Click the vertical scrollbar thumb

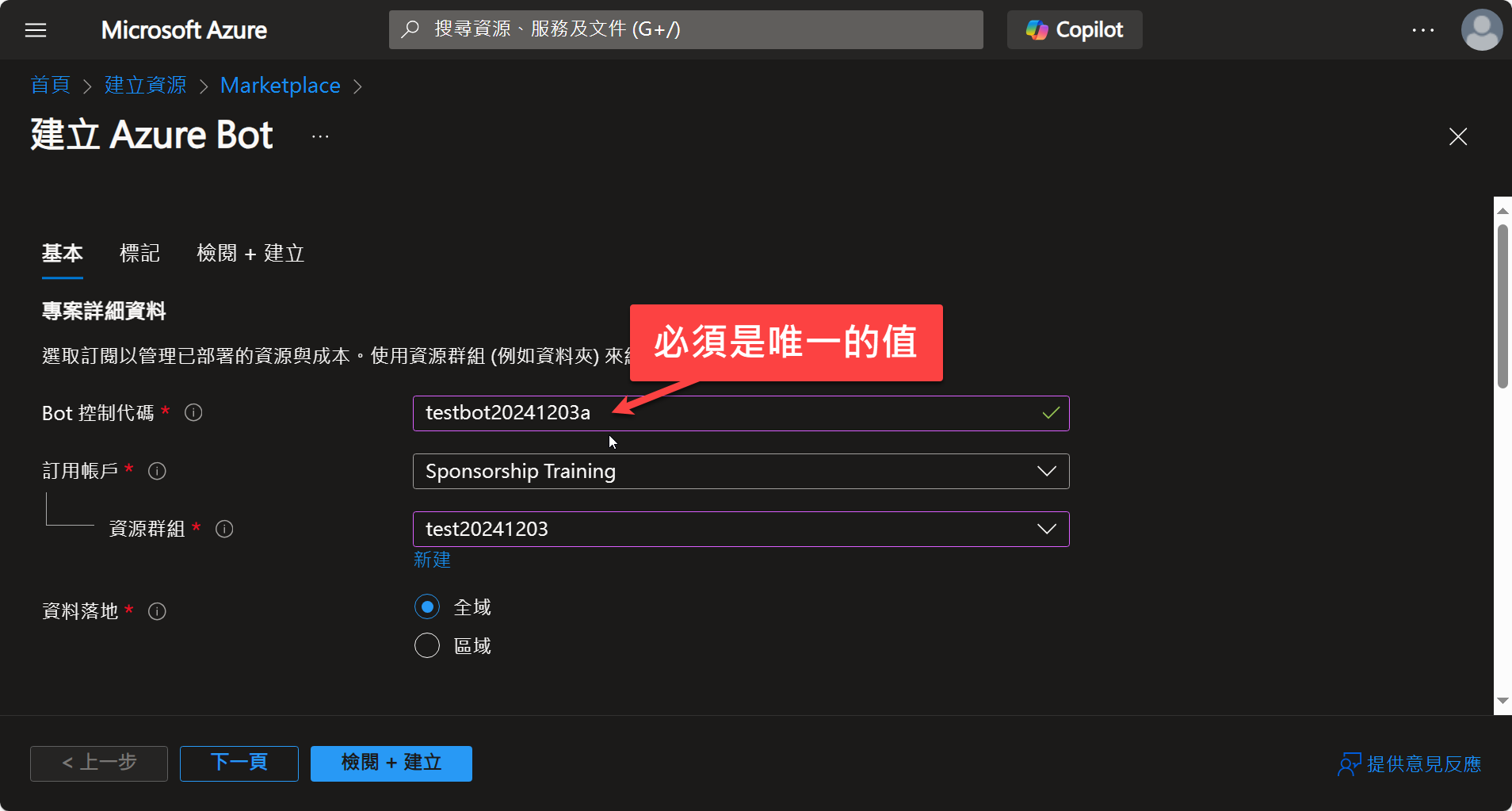[1502, 307]
